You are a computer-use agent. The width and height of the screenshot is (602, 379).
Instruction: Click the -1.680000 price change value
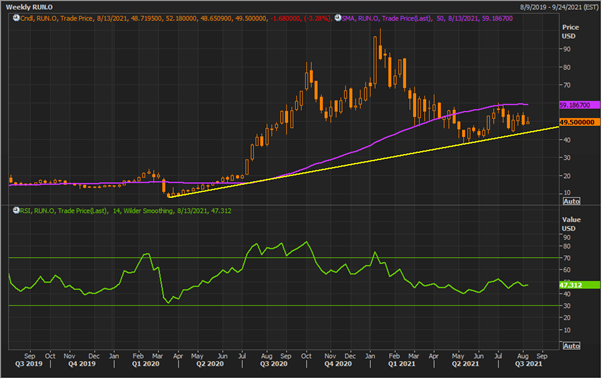284,18
